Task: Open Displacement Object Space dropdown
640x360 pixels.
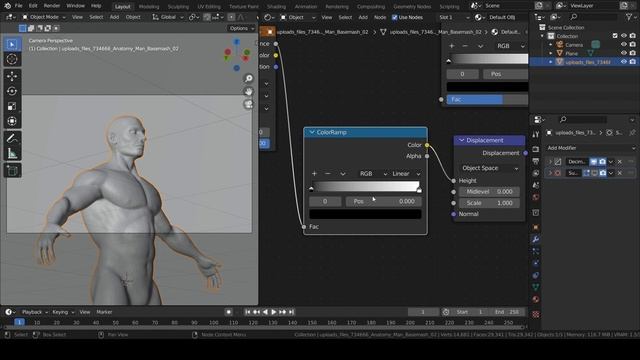Action: point(489,168)
